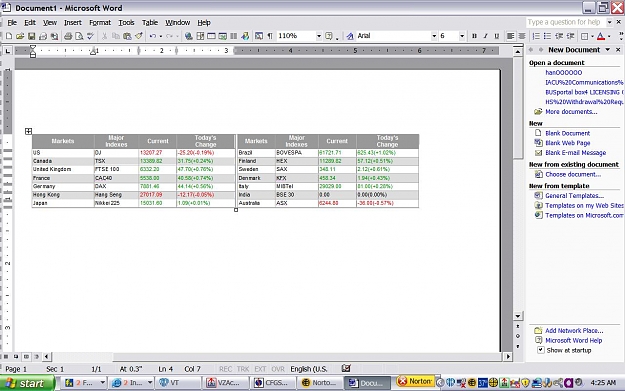Click the spelling status icon in status bar
The width and height of the screenshot is (625, 391).
(346, 368)
